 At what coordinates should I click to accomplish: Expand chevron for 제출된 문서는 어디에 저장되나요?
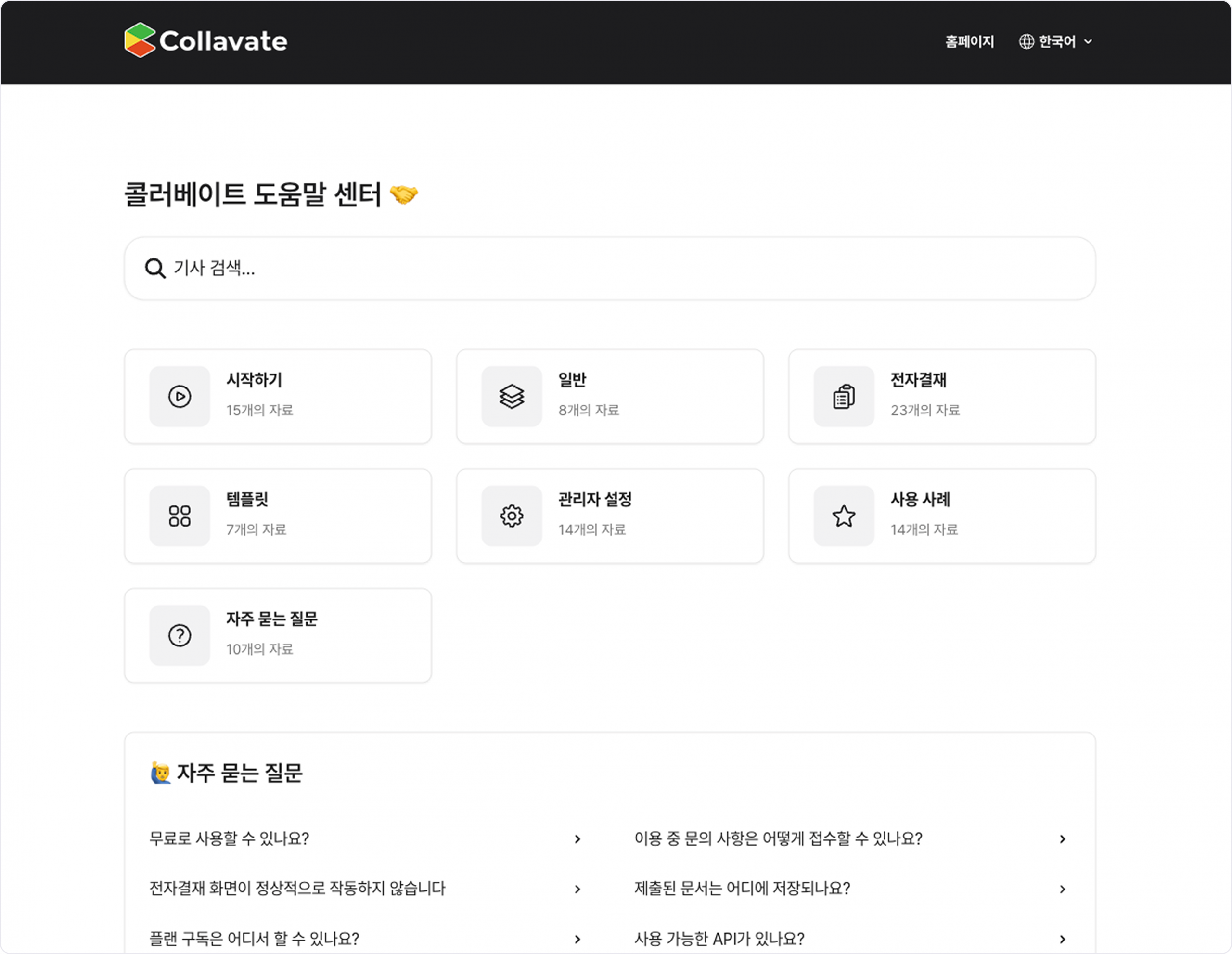coord(1062,889)
